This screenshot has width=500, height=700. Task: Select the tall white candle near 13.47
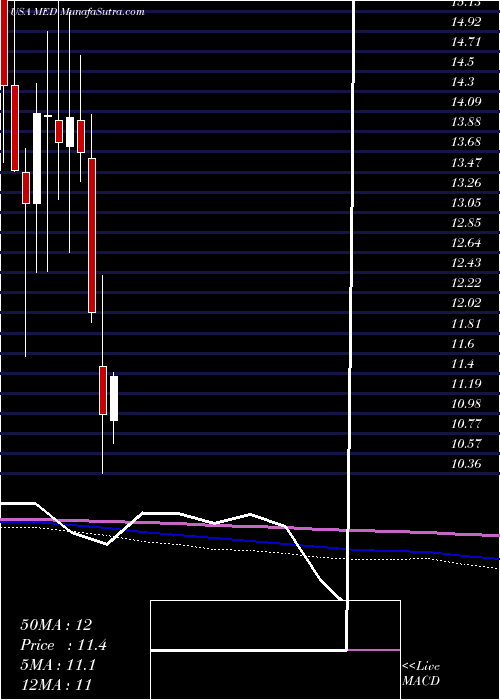tap(37, 158)
